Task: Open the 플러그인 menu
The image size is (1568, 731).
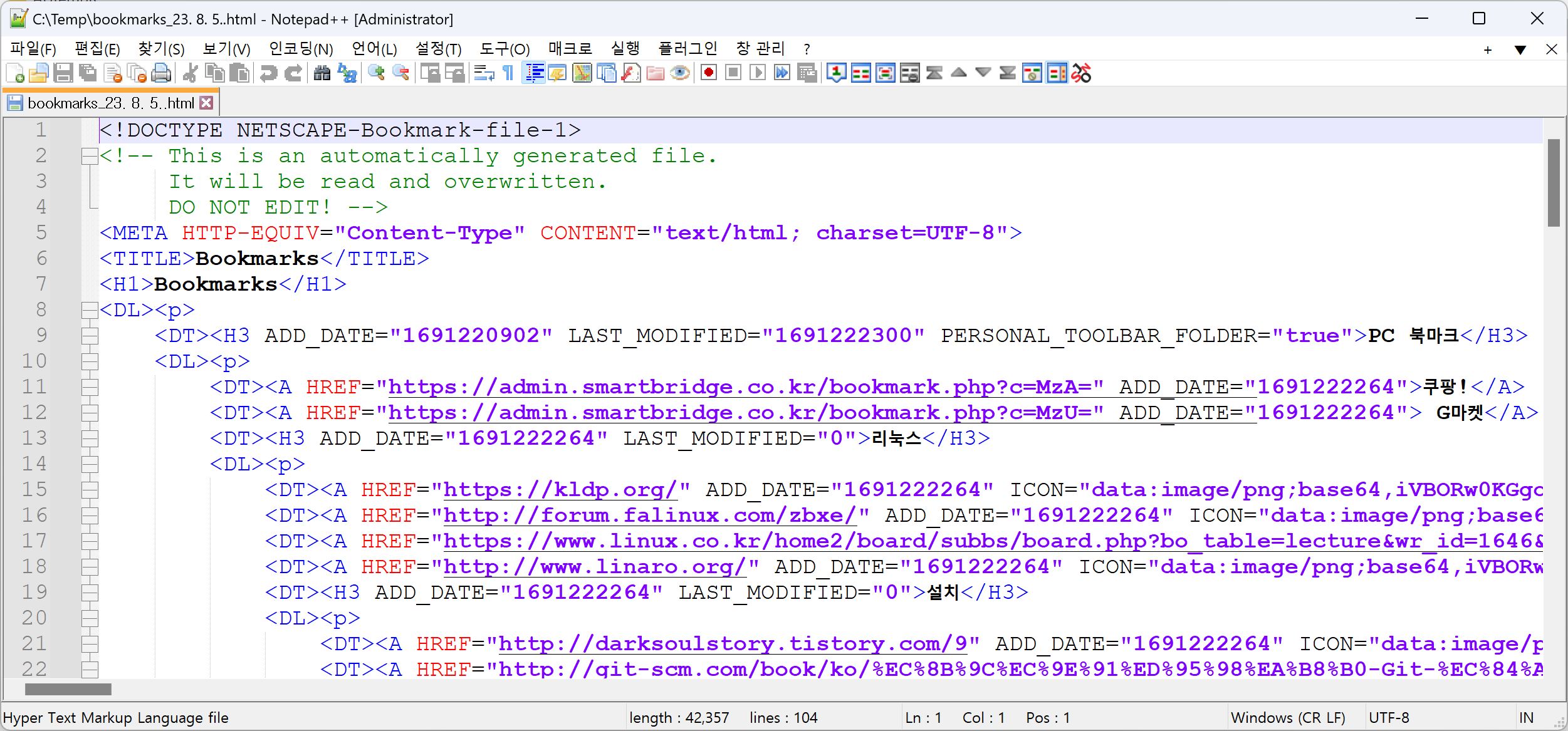Action: 687,49
